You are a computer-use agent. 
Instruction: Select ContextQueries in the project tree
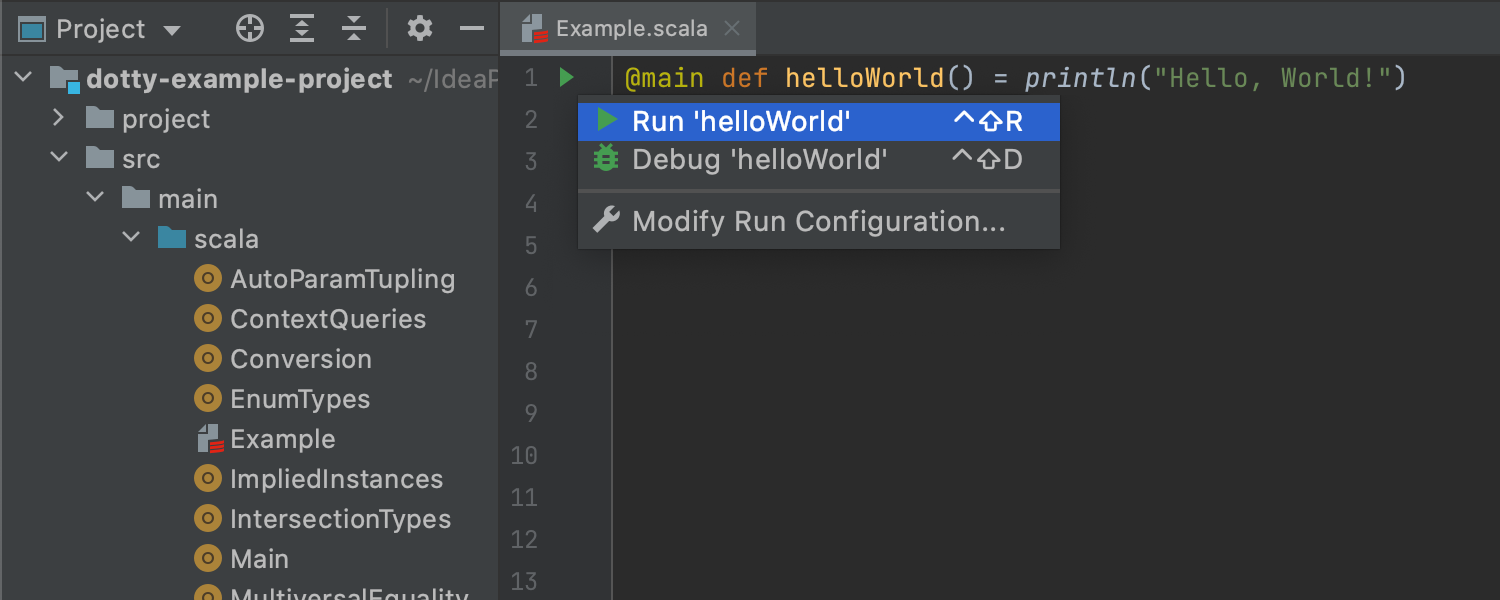click(328, 319)
